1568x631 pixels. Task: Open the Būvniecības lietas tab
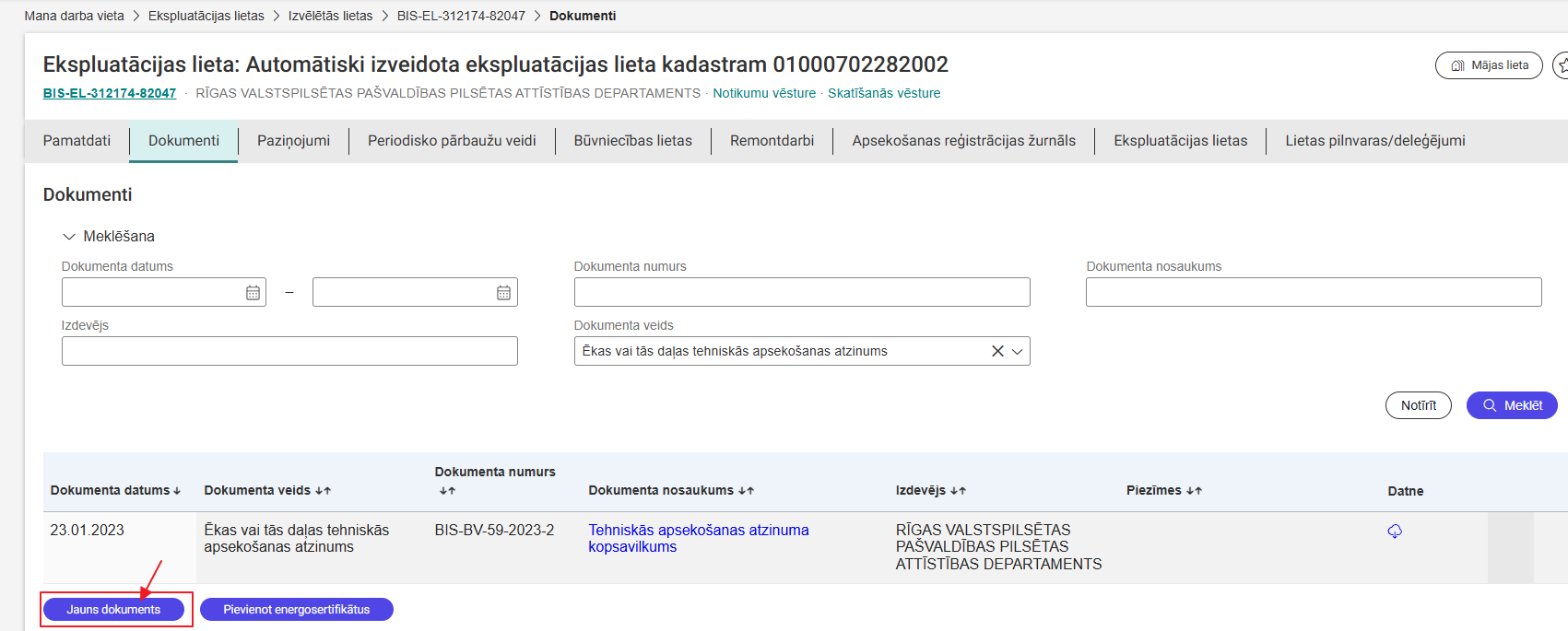632,141
